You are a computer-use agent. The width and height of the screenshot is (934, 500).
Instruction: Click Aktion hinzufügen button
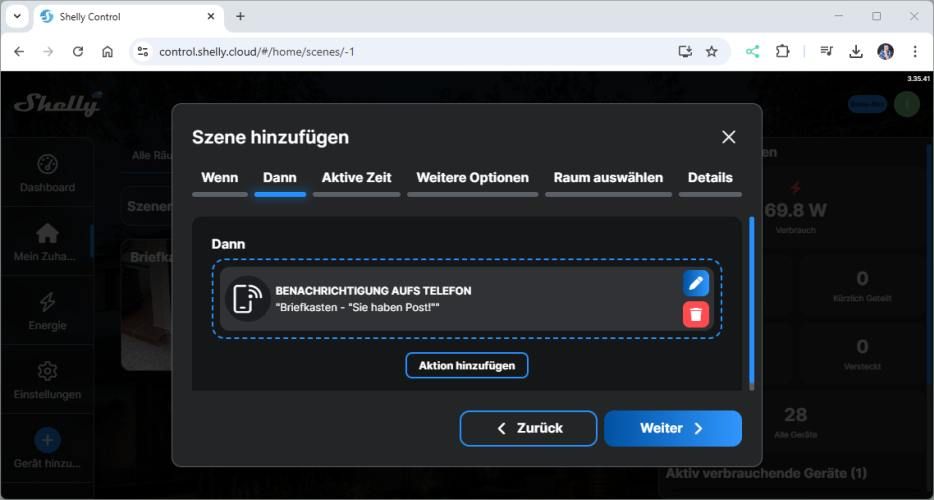coord(466,365)
